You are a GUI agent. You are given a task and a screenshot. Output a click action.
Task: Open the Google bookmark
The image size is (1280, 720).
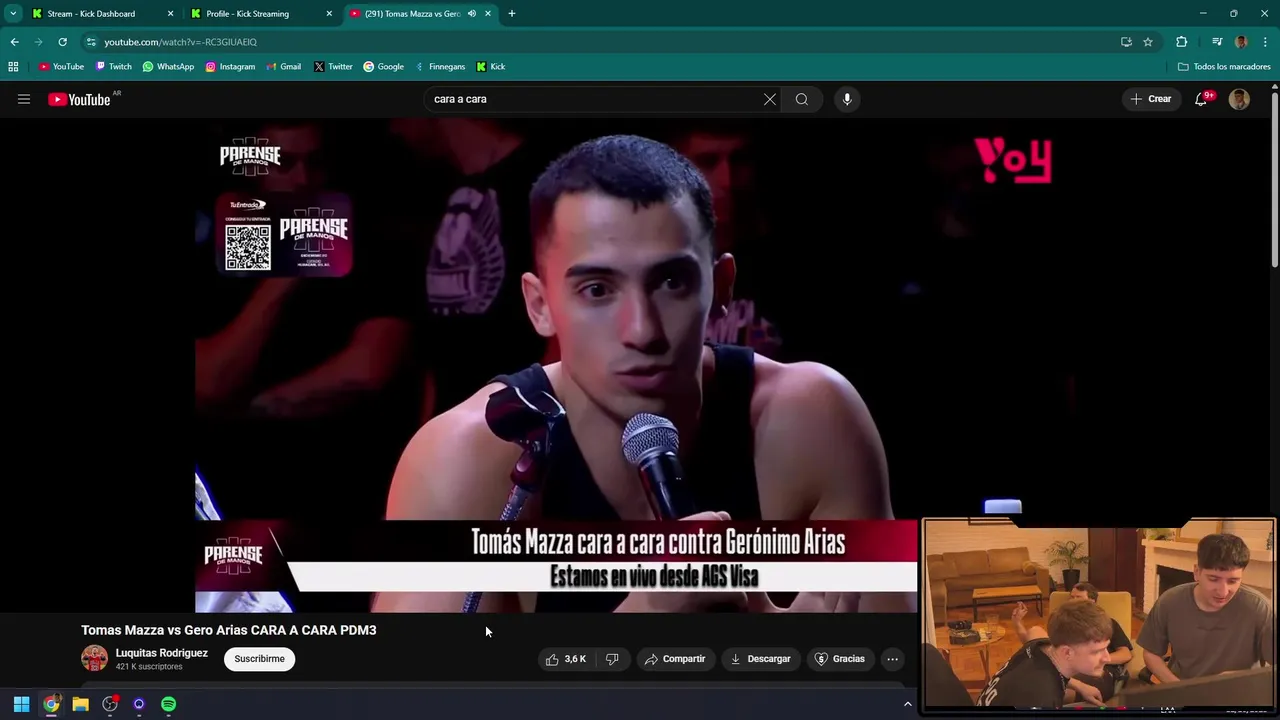(383, 66)
